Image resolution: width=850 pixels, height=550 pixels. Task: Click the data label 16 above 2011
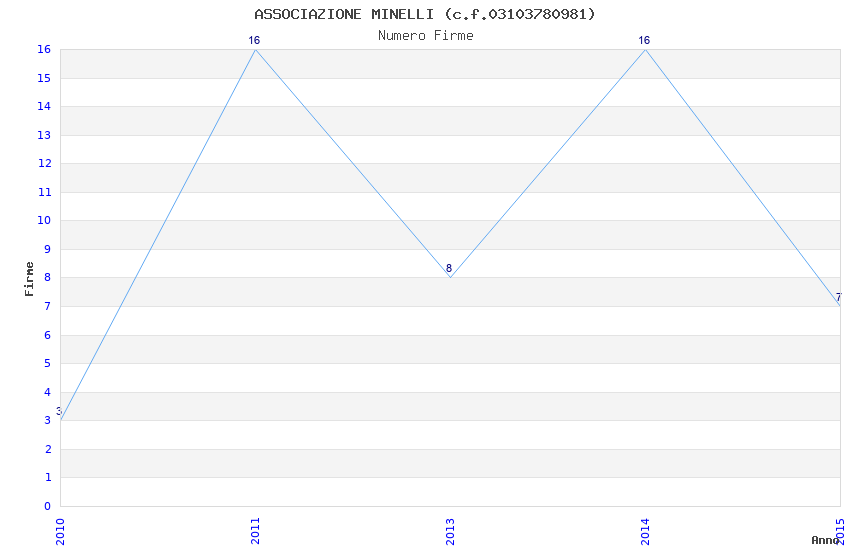(x=254, y=40)
